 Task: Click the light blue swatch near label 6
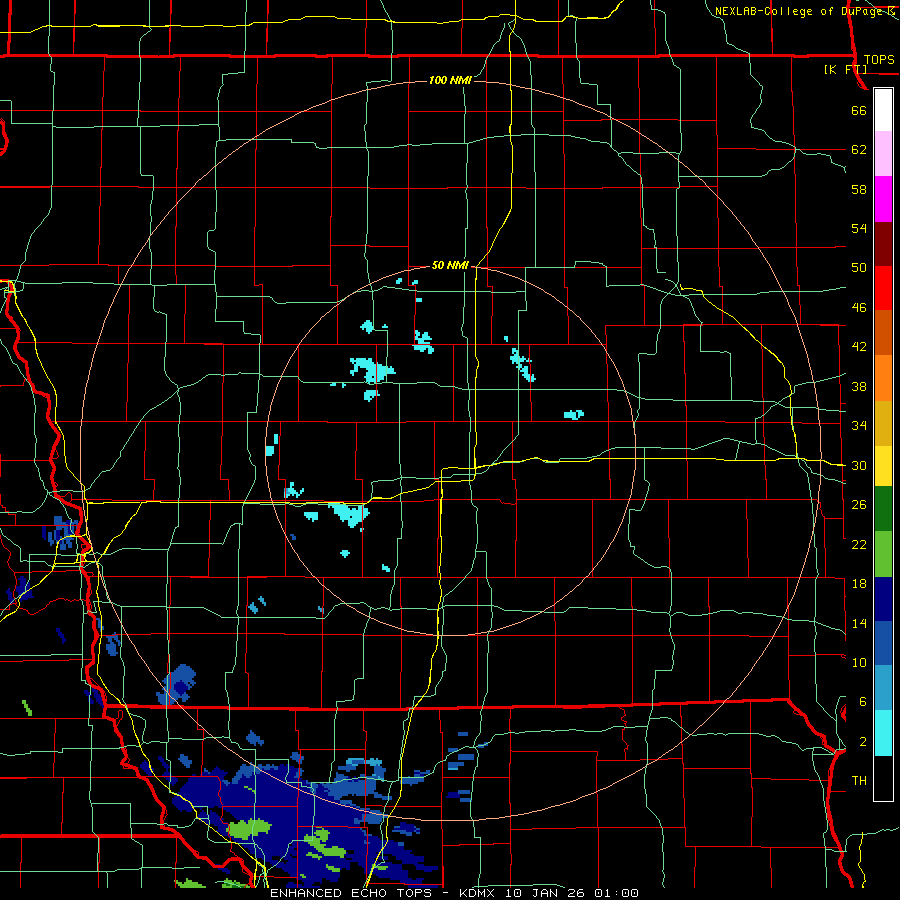coord(883,687)
